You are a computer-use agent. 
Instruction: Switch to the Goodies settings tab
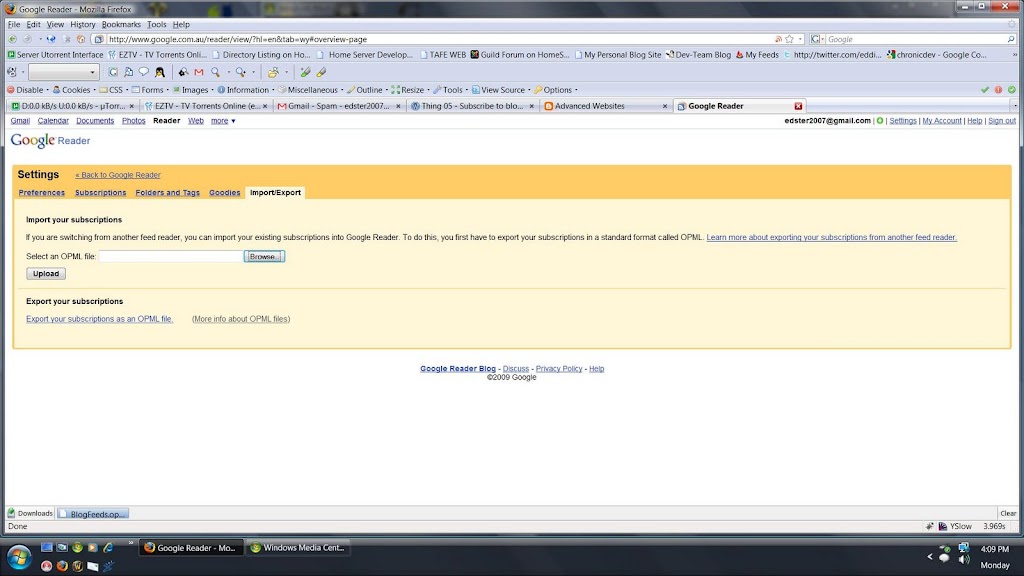[225, 193]
